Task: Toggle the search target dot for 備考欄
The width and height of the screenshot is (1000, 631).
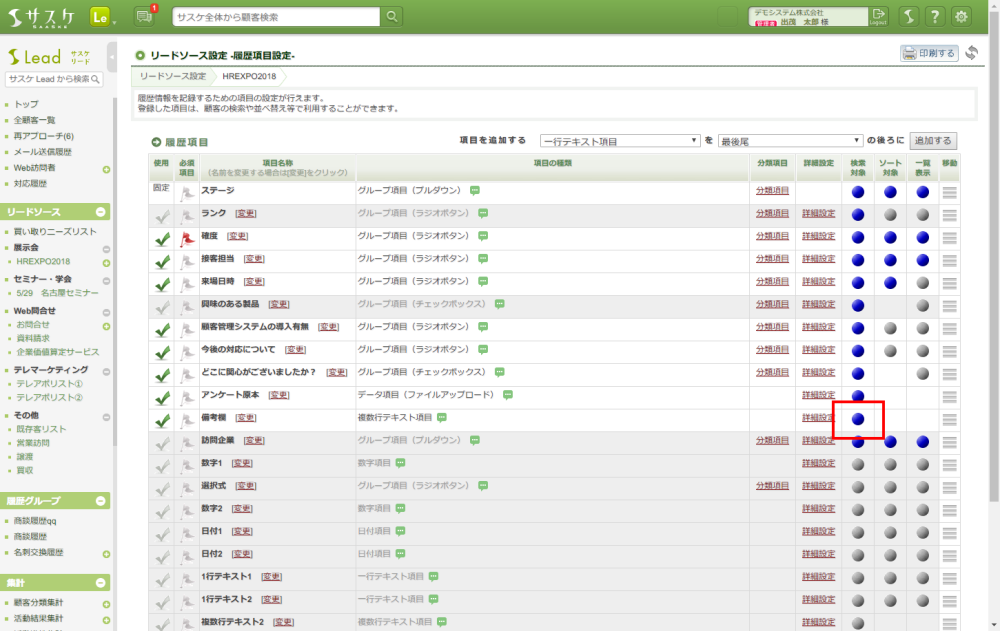Action: [858, 418]
